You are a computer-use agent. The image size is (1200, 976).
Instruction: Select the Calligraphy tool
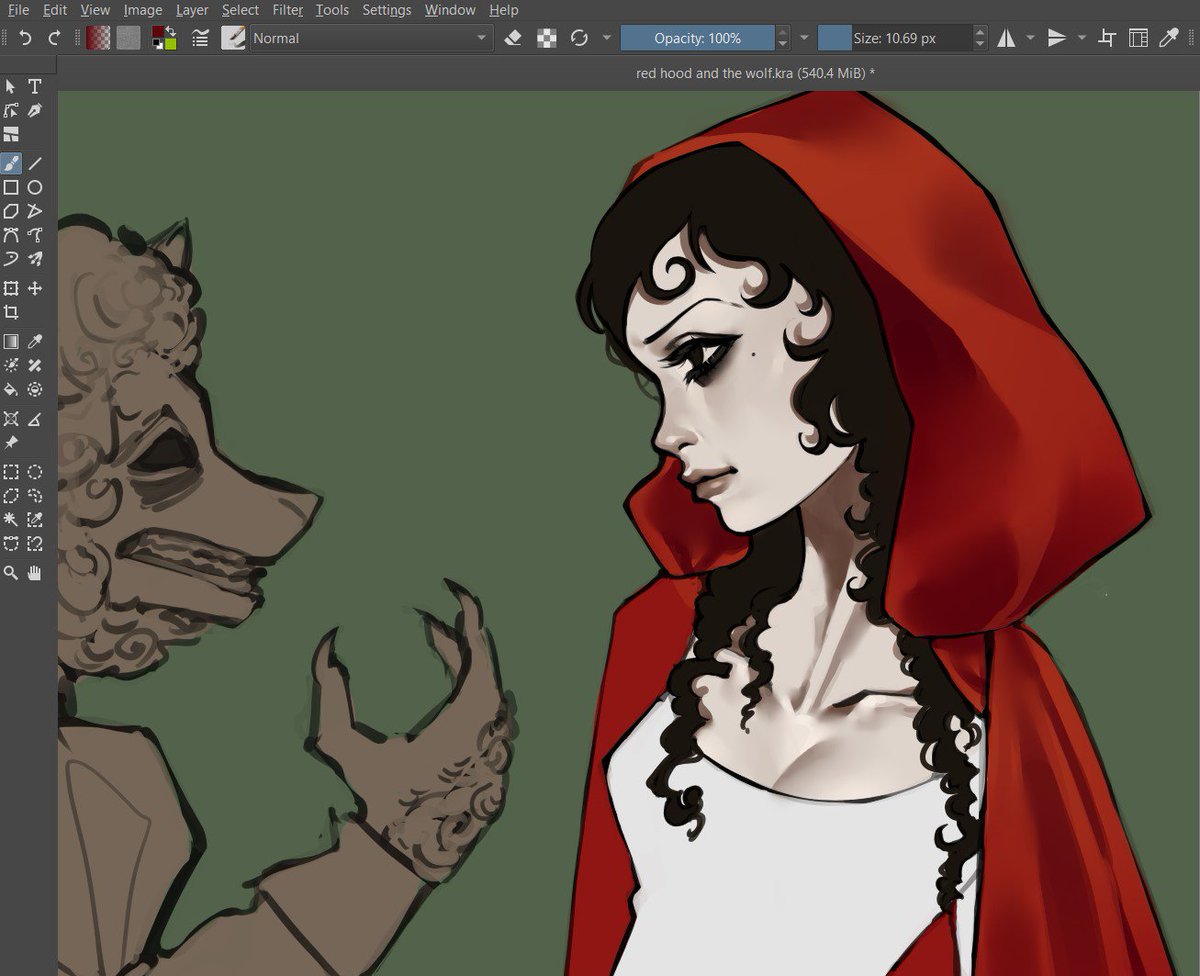click(x=35, y=111)
